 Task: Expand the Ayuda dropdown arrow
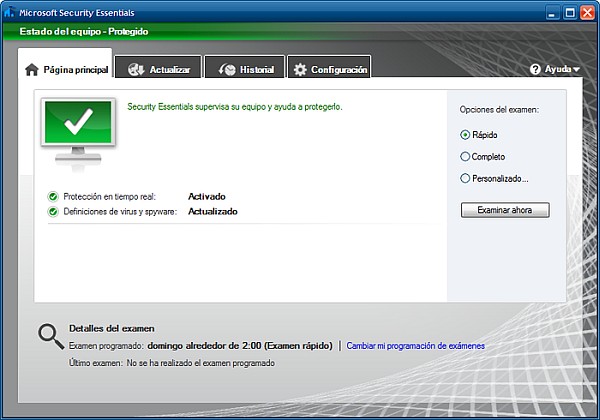(x=577, y=70)
